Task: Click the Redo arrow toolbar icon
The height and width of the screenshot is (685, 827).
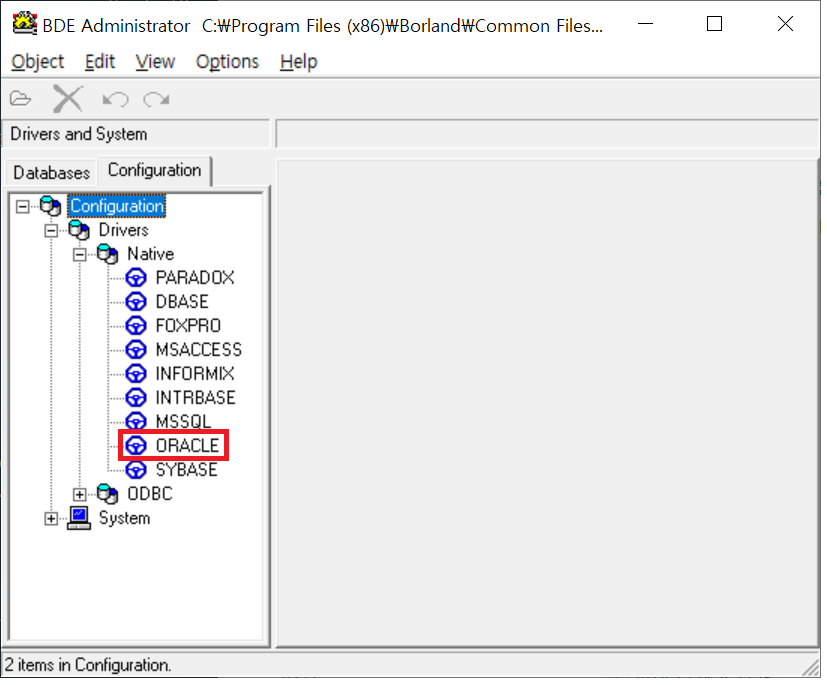Action: pyautogui.click(x=155, y=98)
